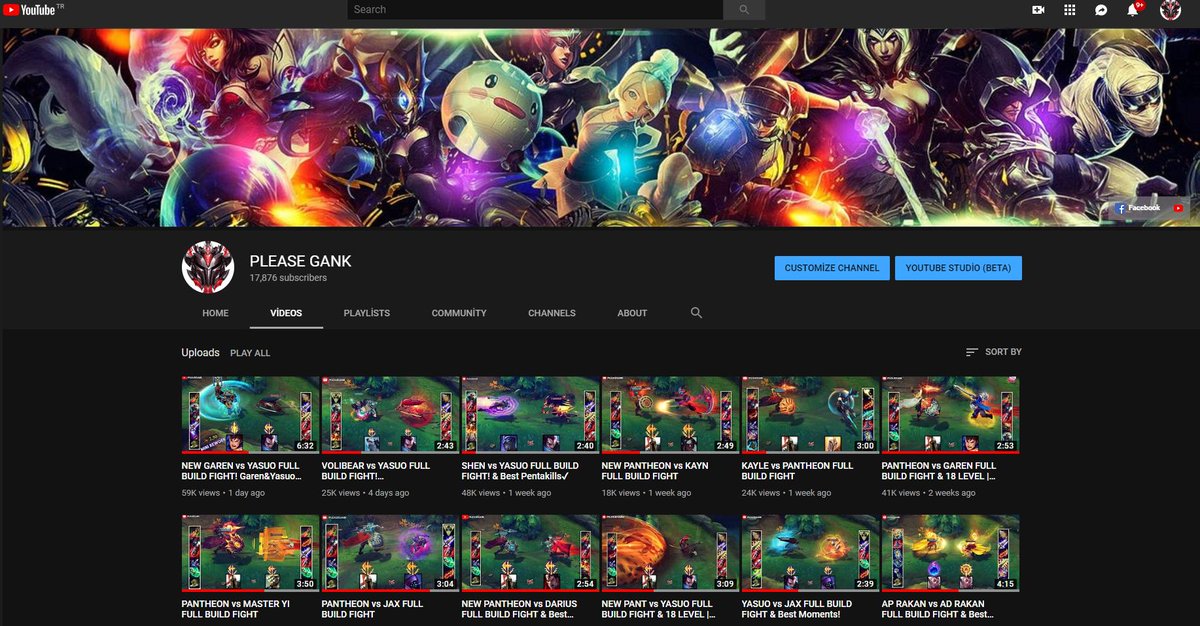Click the '17,876 subscribers' text
Screen dimensions: 1200x626
click(288, 278)
